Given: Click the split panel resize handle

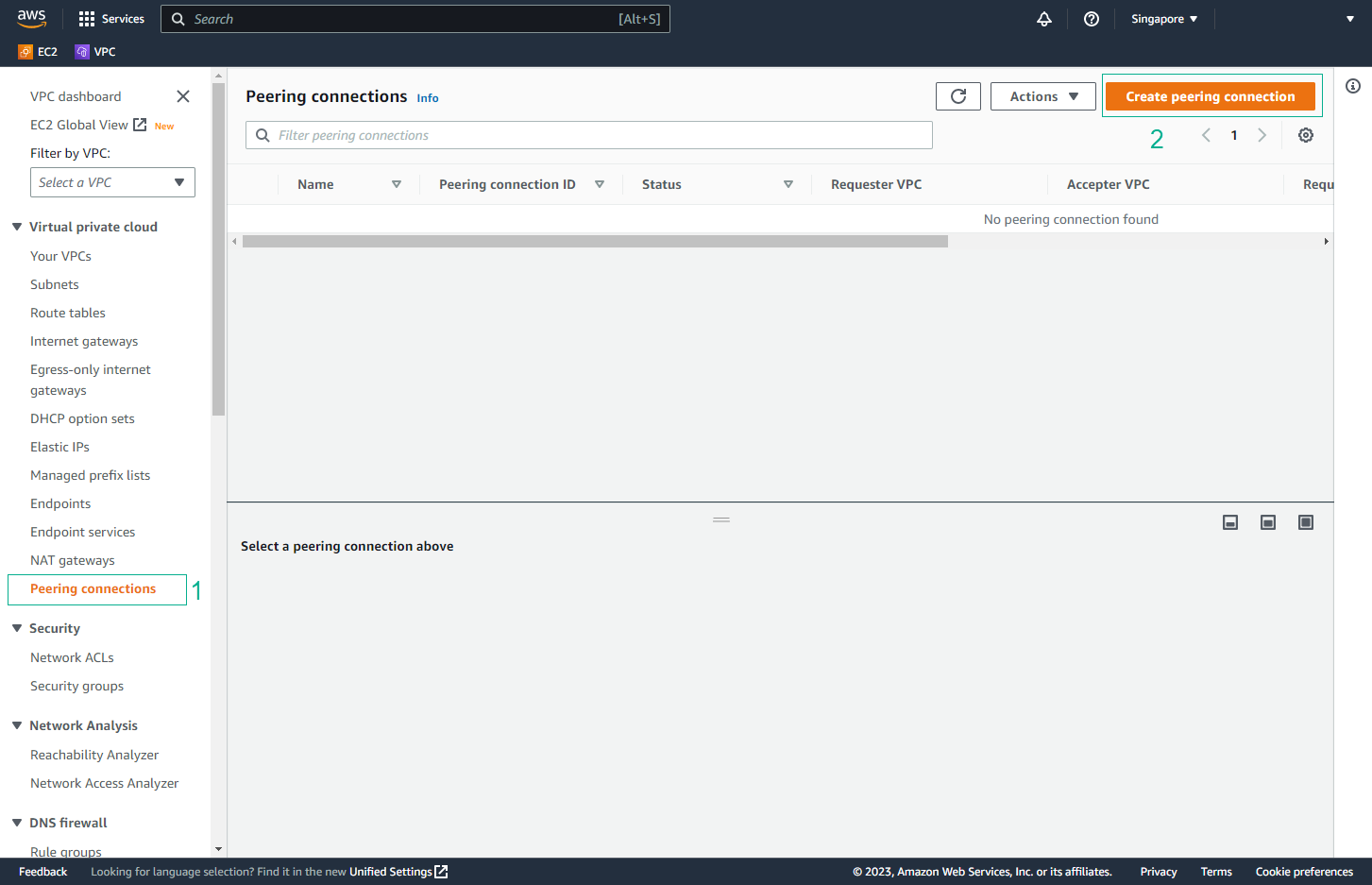Looking at the screenshot, I should (x=721, y=520).
